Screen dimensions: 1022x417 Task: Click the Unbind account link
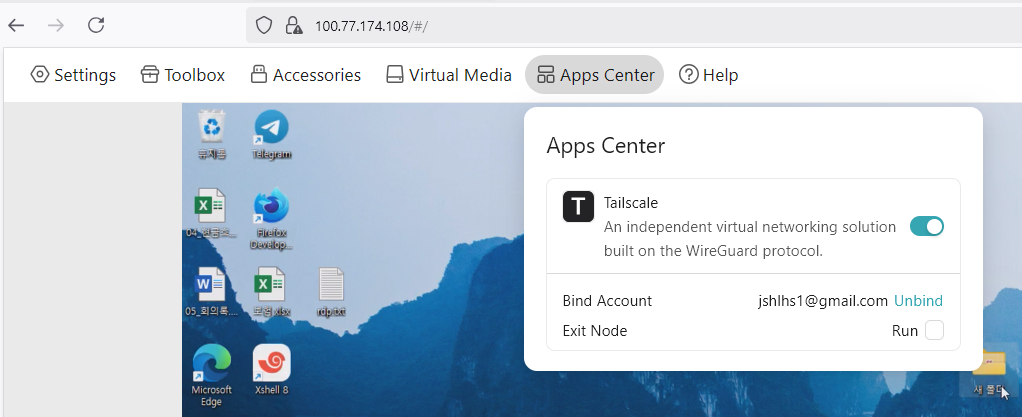(x=918, y=301)
